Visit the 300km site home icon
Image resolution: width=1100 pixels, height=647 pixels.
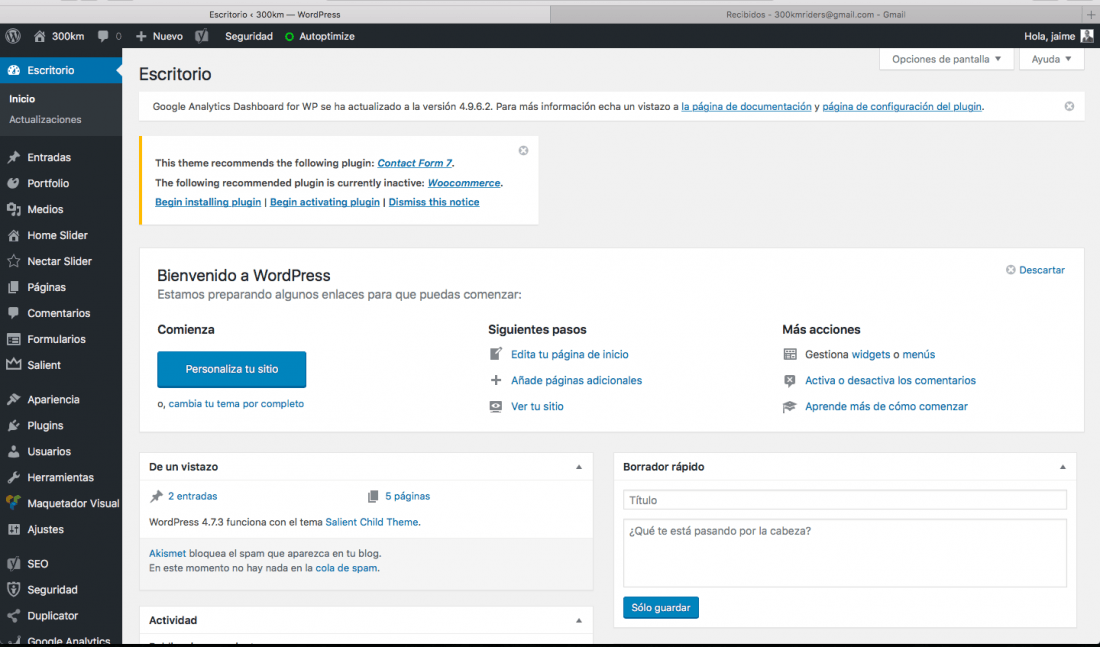click(39, 36)
